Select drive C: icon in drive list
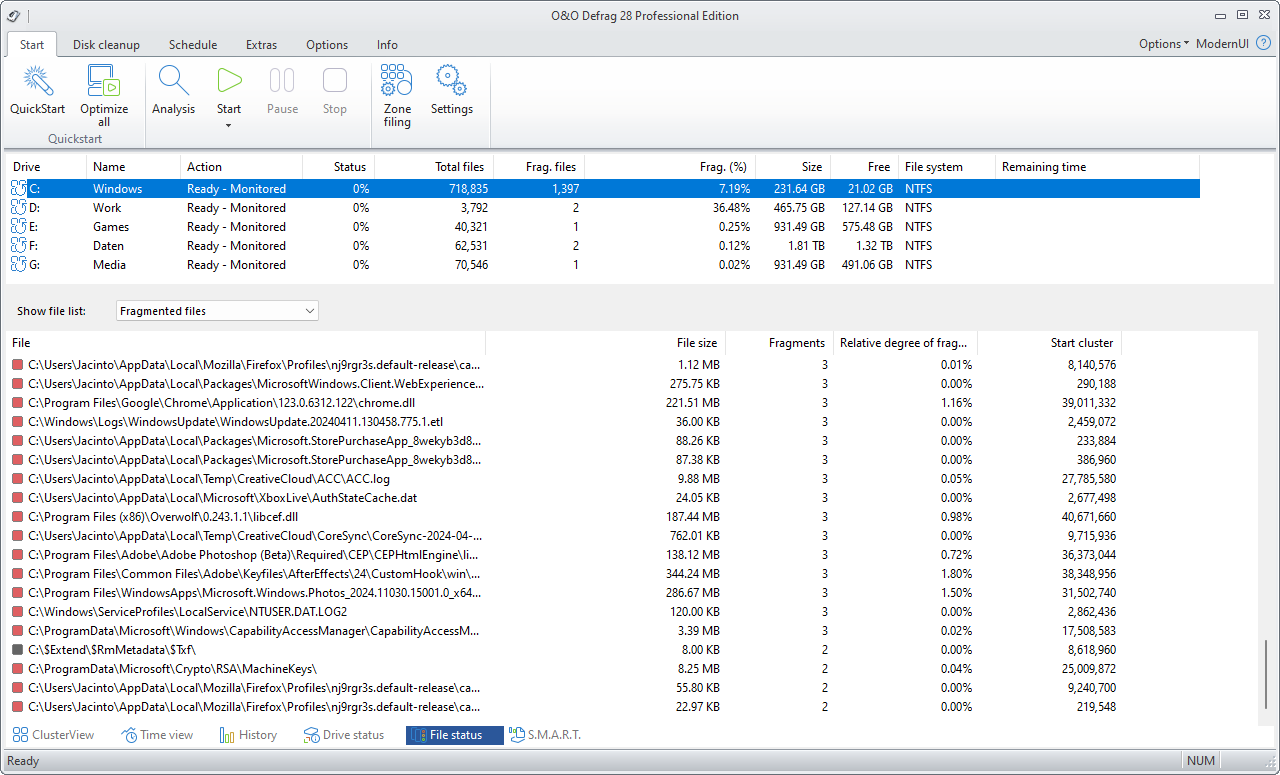The image size is (1280, 775). [18, 189]
